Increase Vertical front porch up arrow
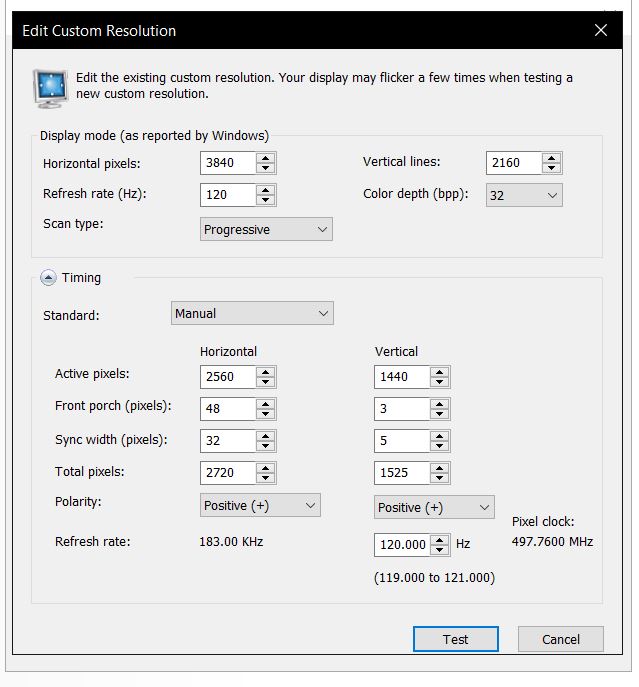Viewport: 639px width, 687px height. coord(440,404)
